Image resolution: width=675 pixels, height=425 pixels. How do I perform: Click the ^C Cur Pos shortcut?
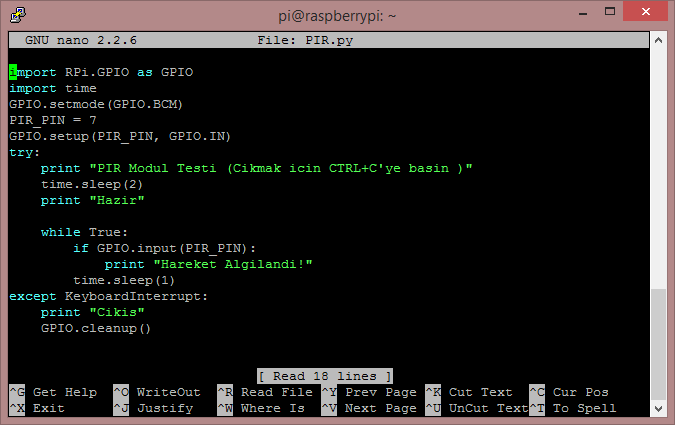(569, 392)
